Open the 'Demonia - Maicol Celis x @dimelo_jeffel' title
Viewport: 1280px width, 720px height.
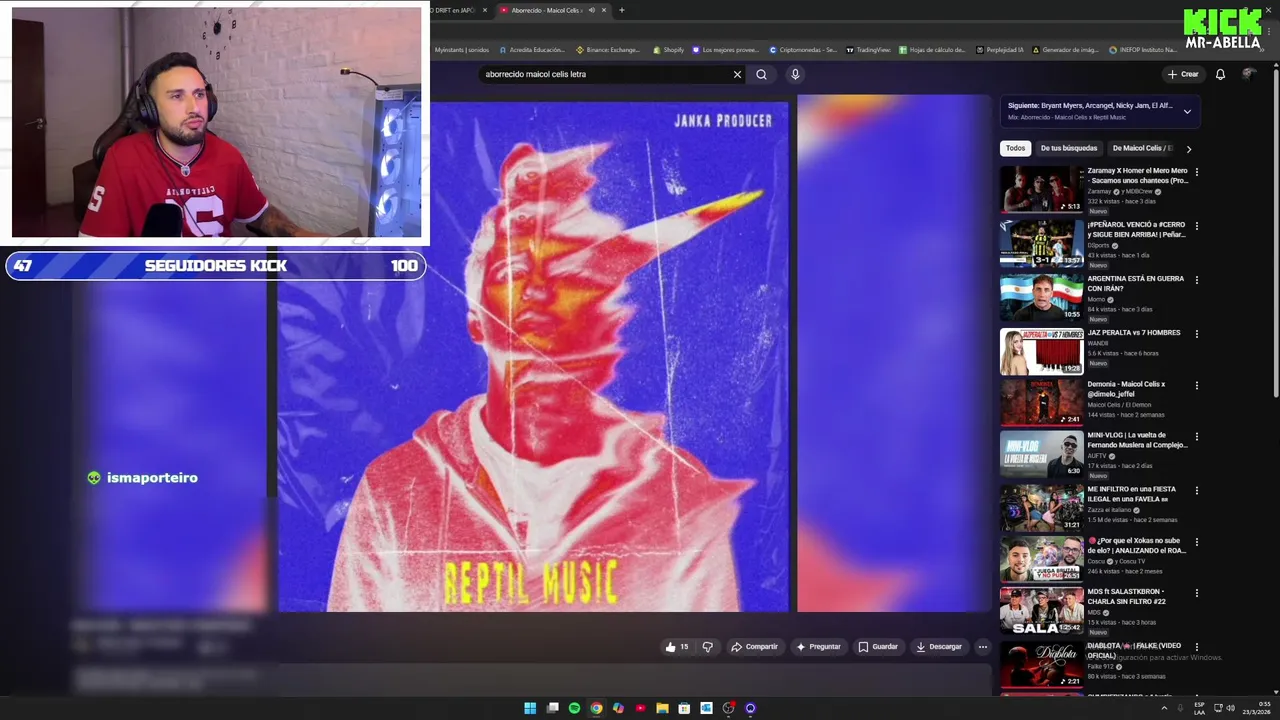(1127, 389)
